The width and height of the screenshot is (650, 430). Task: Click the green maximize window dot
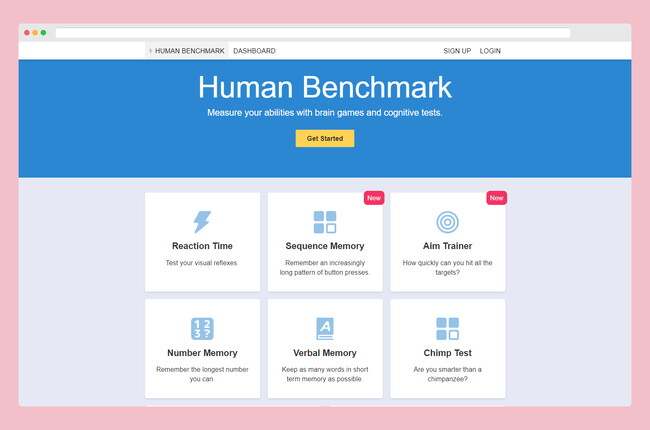[44, 32]
